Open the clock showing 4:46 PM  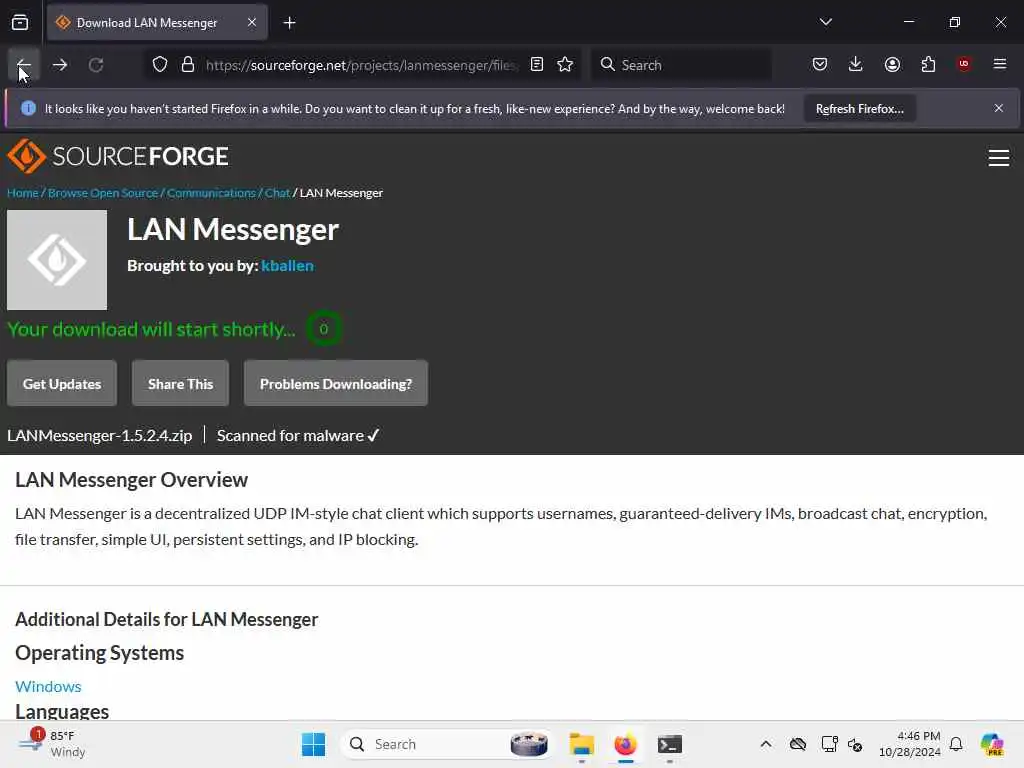(x=910, y=744)
